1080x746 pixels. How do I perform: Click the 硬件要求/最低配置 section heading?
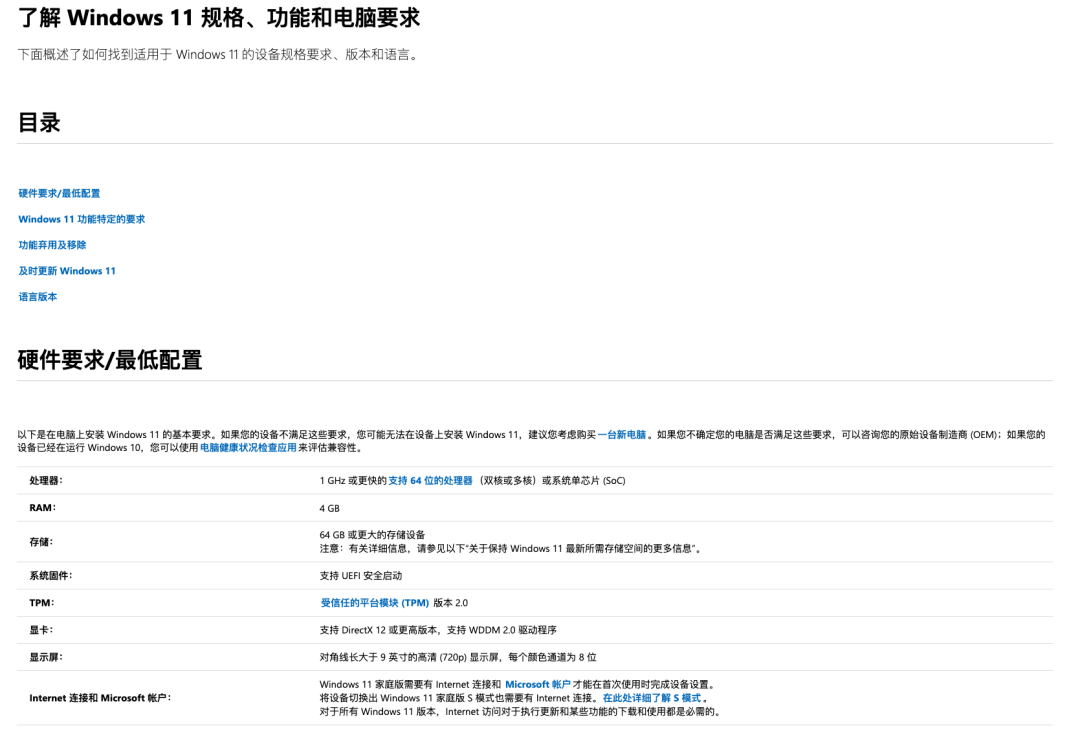[110, 360]
